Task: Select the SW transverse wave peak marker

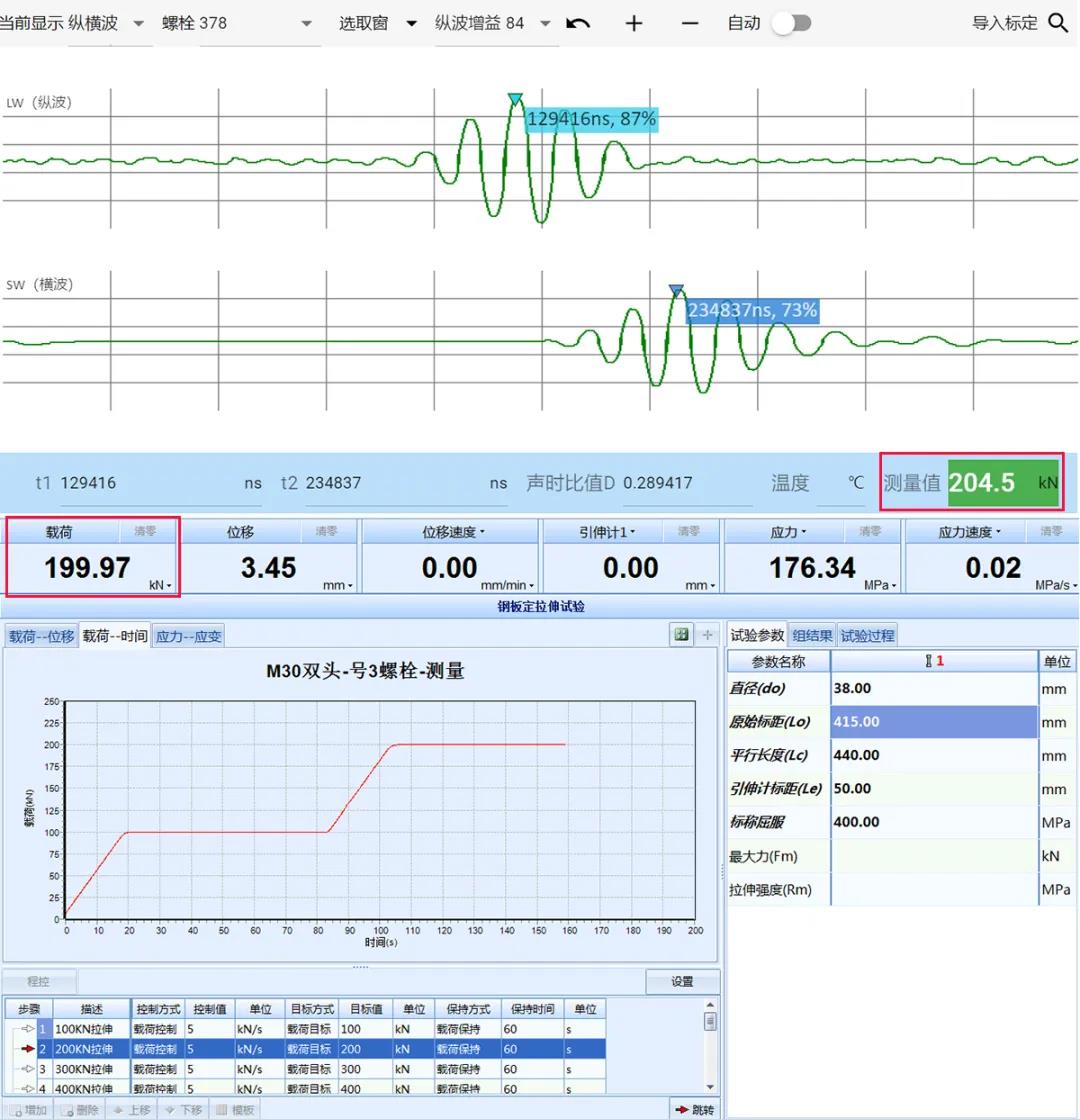Action: click(x=676, y=290)
